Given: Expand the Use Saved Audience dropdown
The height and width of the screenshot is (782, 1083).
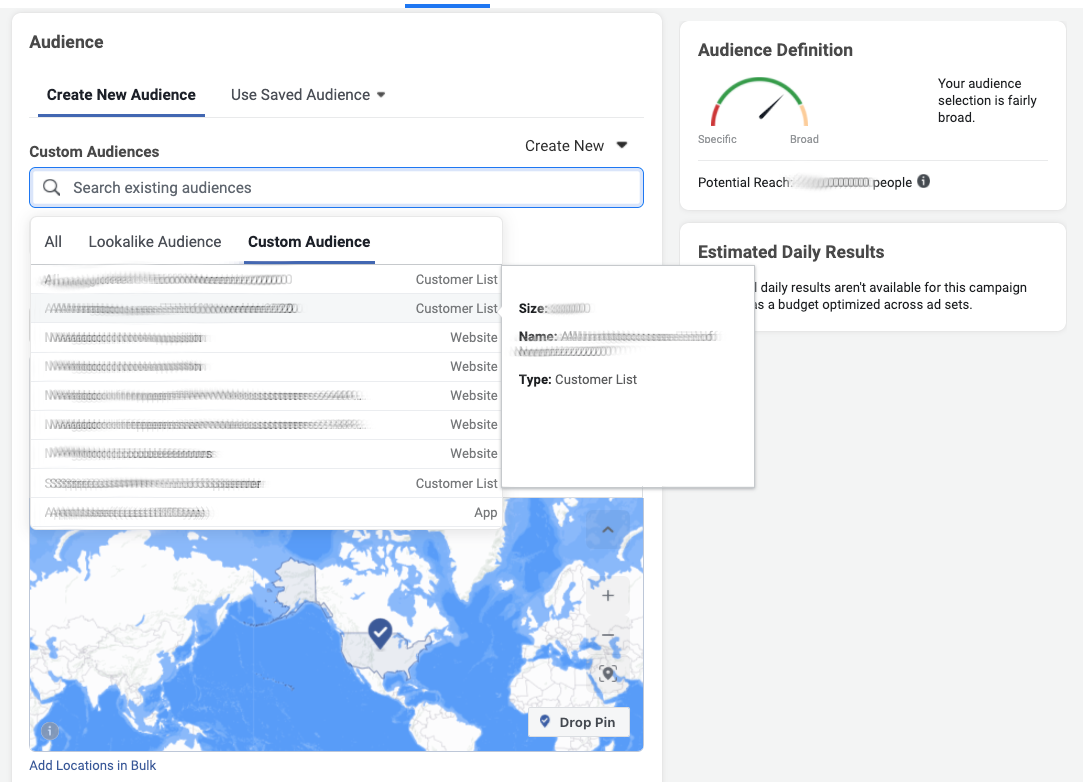Looking at the screenshot, I should point(308,95).
